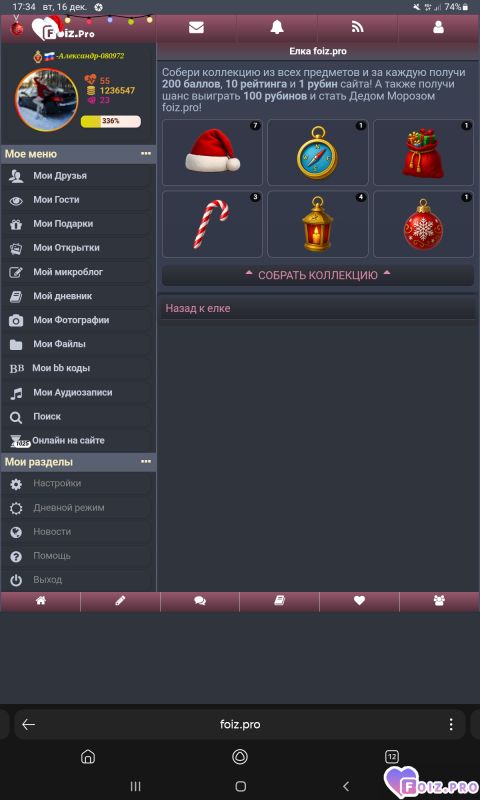Open the chat bubbles icon in bottom bar
The height and width of the screenshot is (800, 480).
point(200,601)
